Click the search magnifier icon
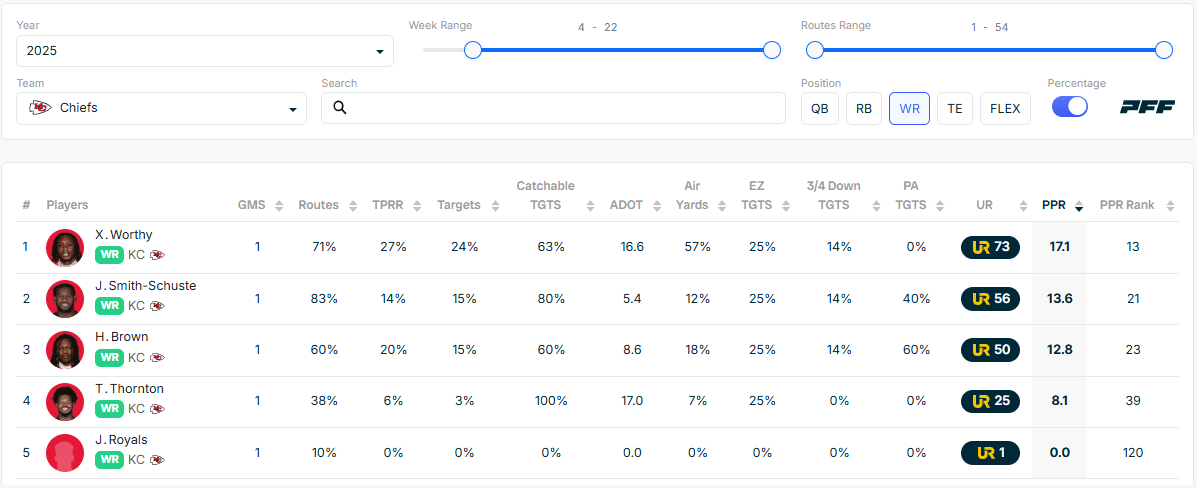The height and width of the screenshot is (488, 1197). [x=340, y=108]
